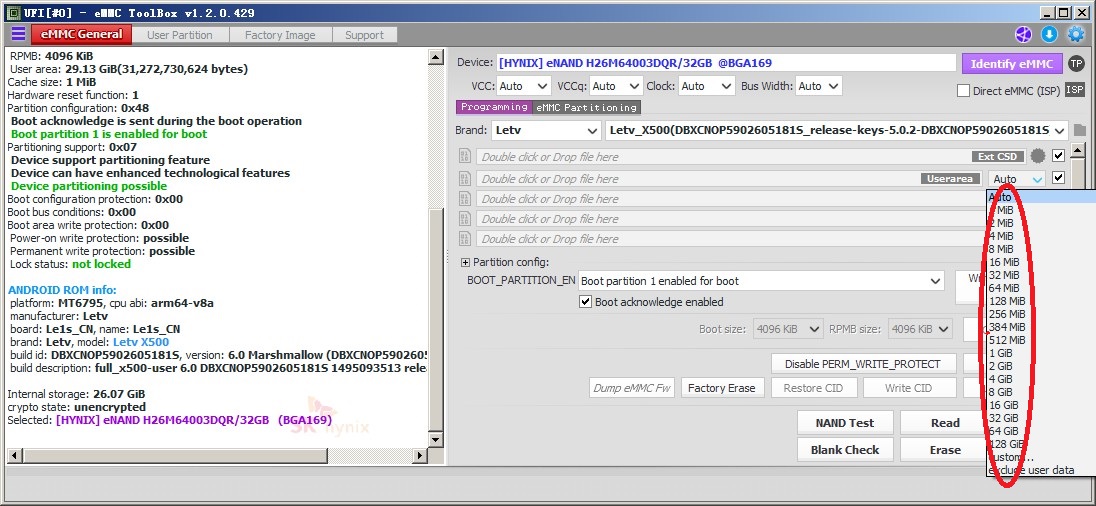
Task: Uncheck Boot acknowledge enabled
Action: tap(586, 302)
